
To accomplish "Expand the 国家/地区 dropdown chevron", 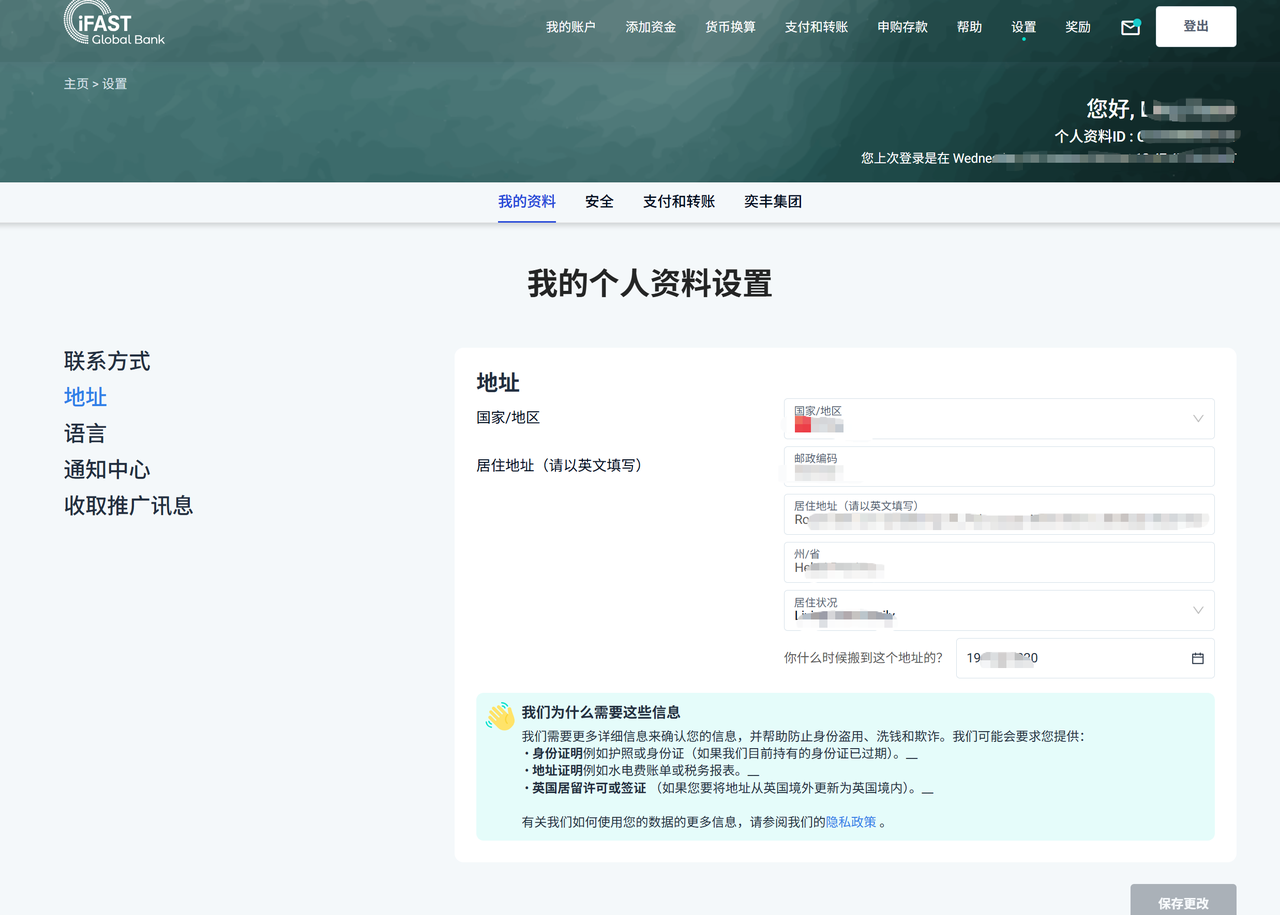I will [1198, 418].
